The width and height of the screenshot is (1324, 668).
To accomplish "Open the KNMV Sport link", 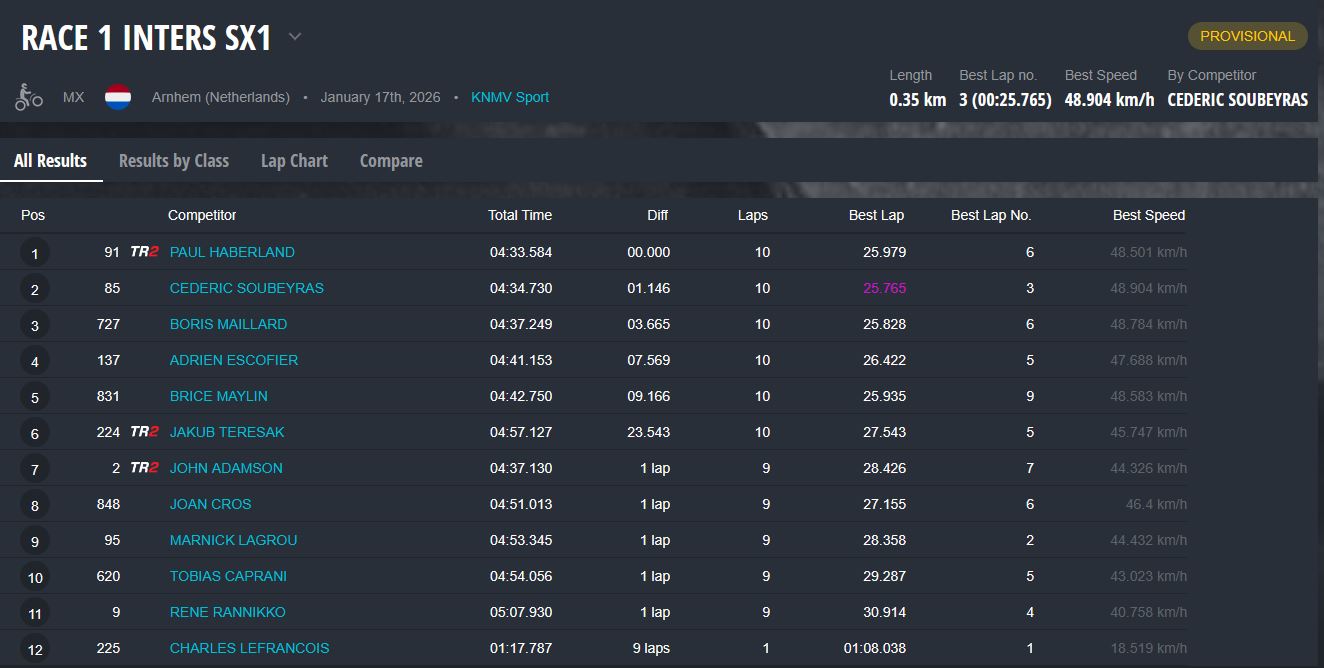I will click(511, 97).
